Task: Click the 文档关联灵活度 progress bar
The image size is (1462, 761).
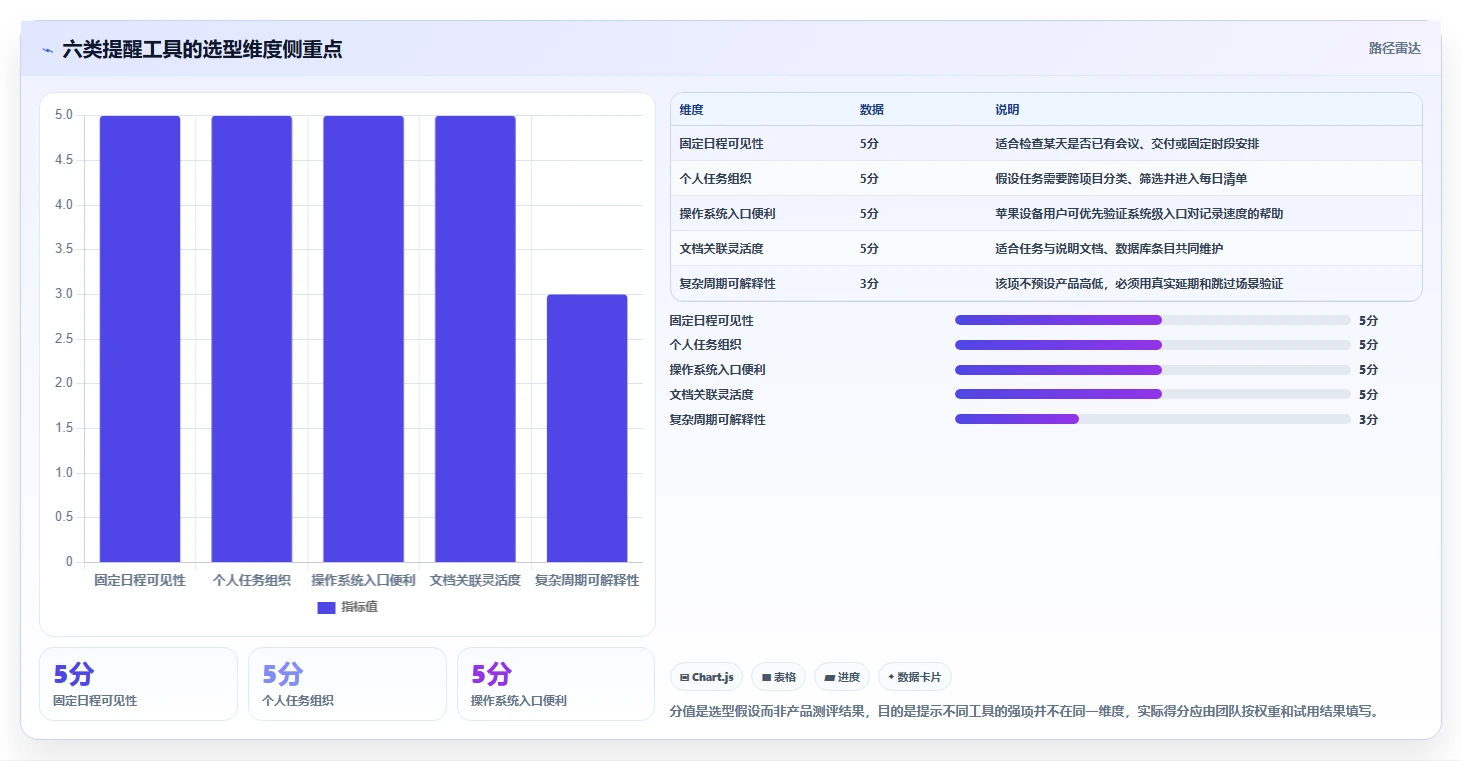Action: 1153,394
